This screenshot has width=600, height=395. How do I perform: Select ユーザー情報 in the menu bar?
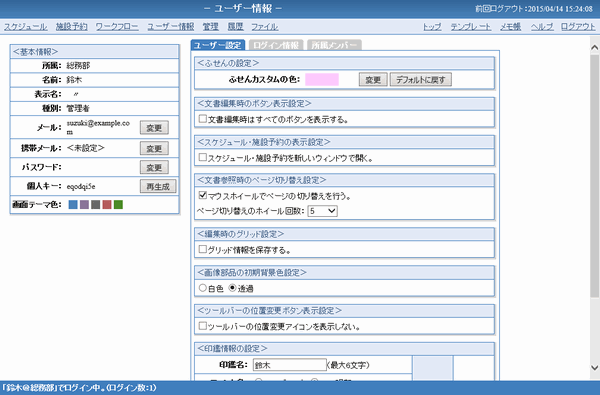pos(171,27)
